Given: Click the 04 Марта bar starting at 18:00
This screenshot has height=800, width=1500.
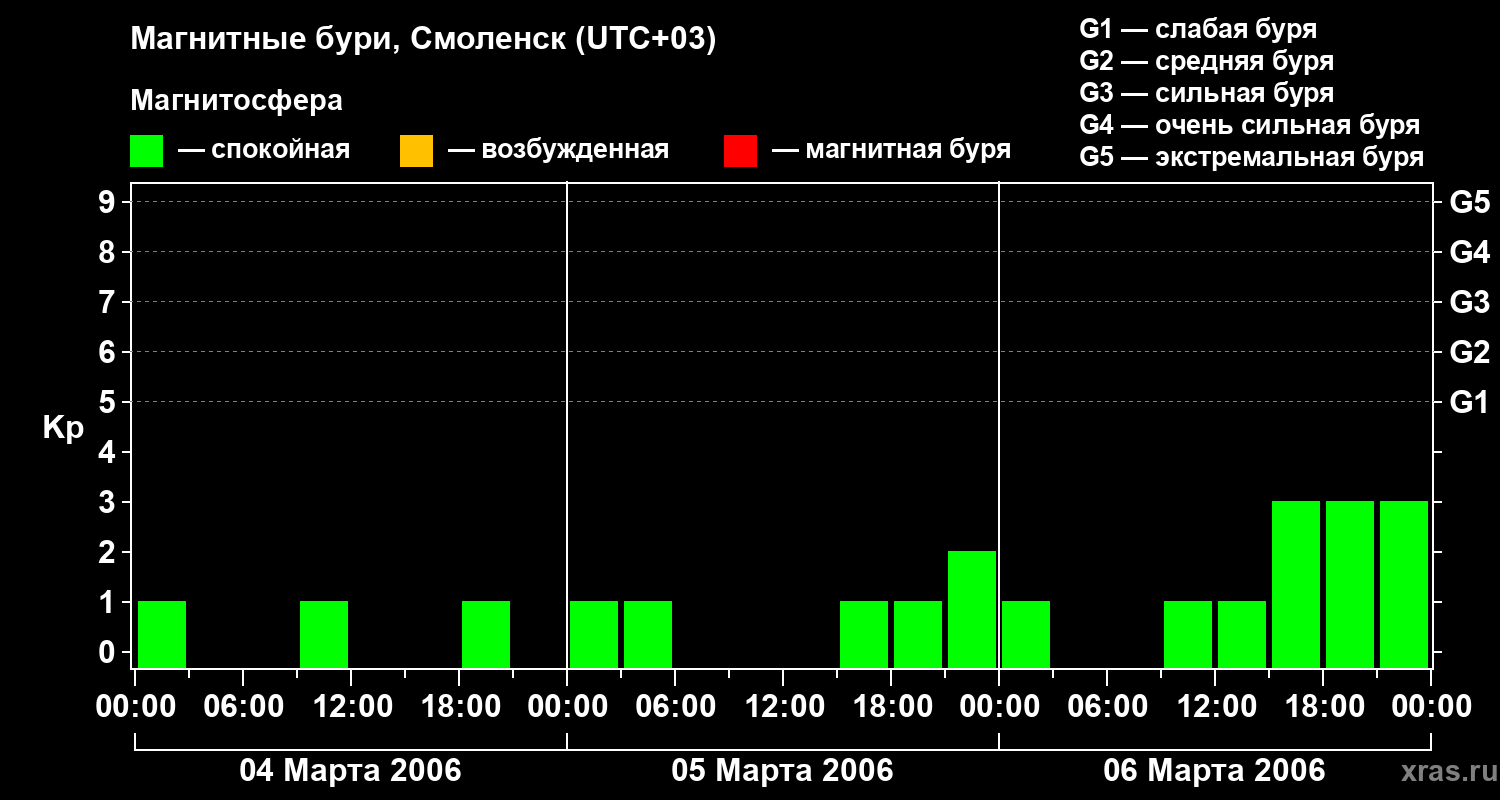Looking at the screenshot, I should [486, 634].
